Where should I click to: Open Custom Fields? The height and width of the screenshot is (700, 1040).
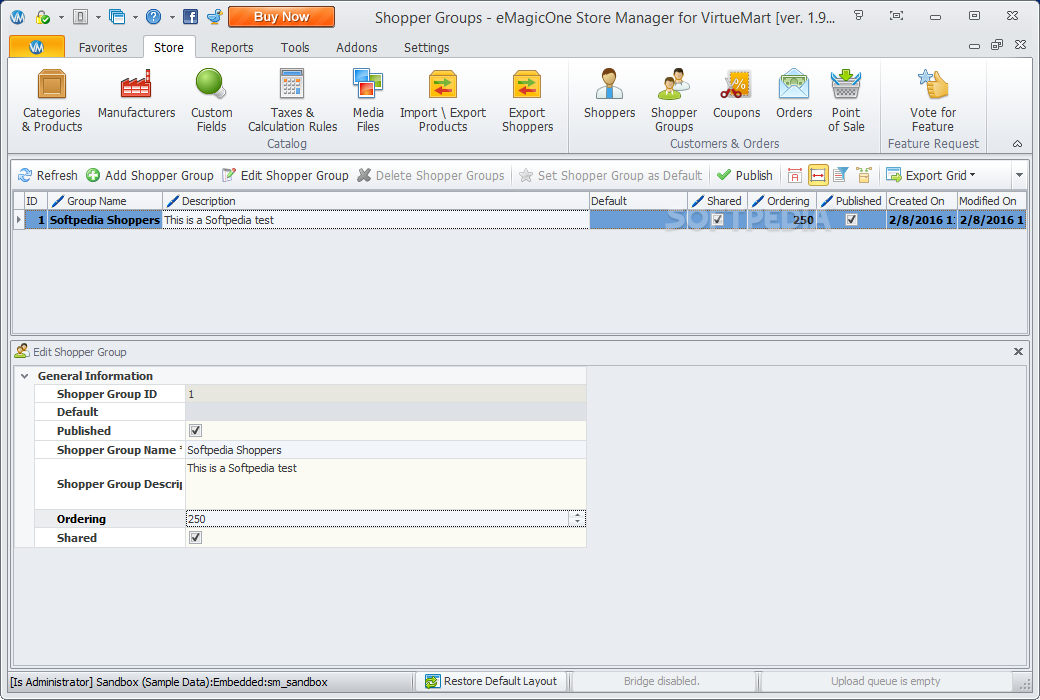click(x=212, y=101)
